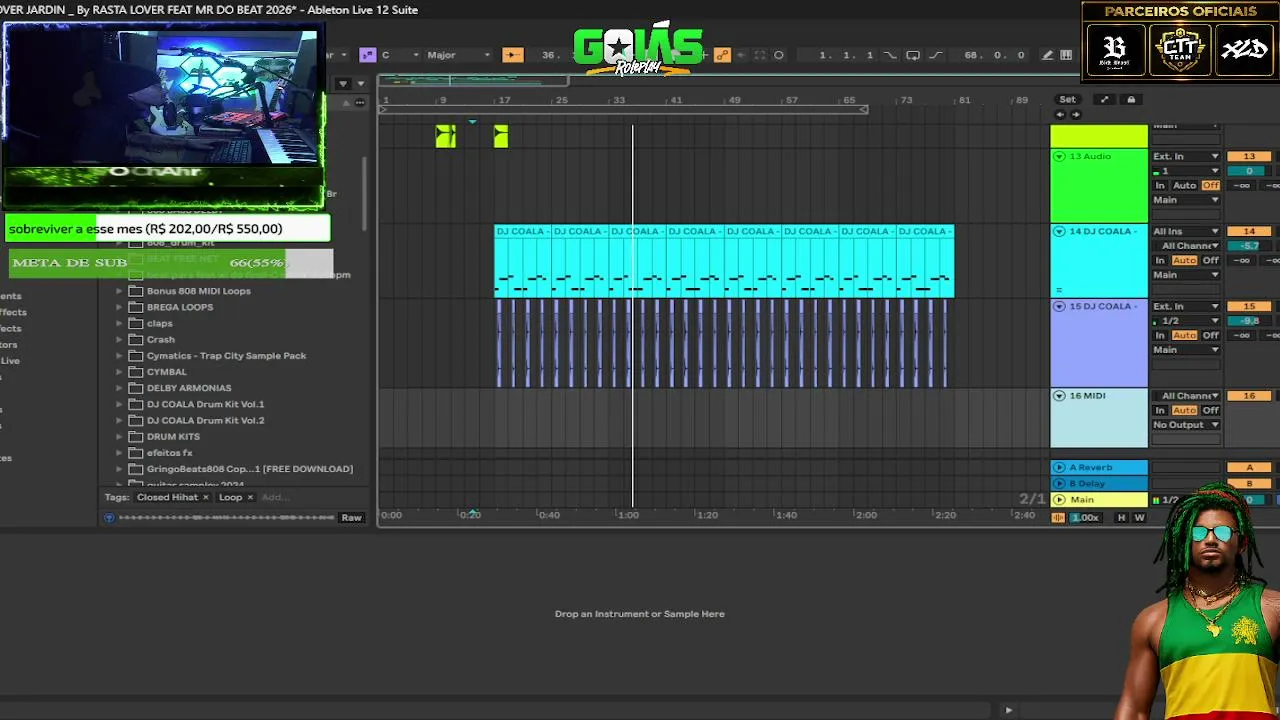The width and height of the screenshot is (1280, 720).
Task: Jump to next locator arrow
Action: (x=1076, y=114)
